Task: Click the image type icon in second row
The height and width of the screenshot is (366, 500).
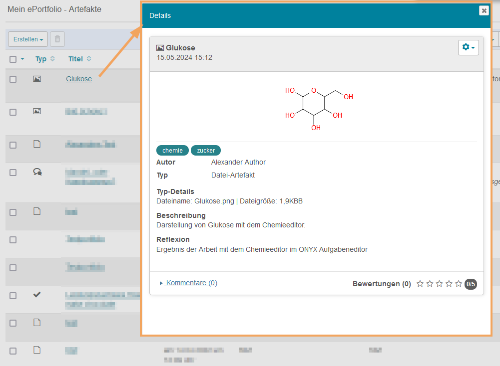Action: [x=37, y=111]
